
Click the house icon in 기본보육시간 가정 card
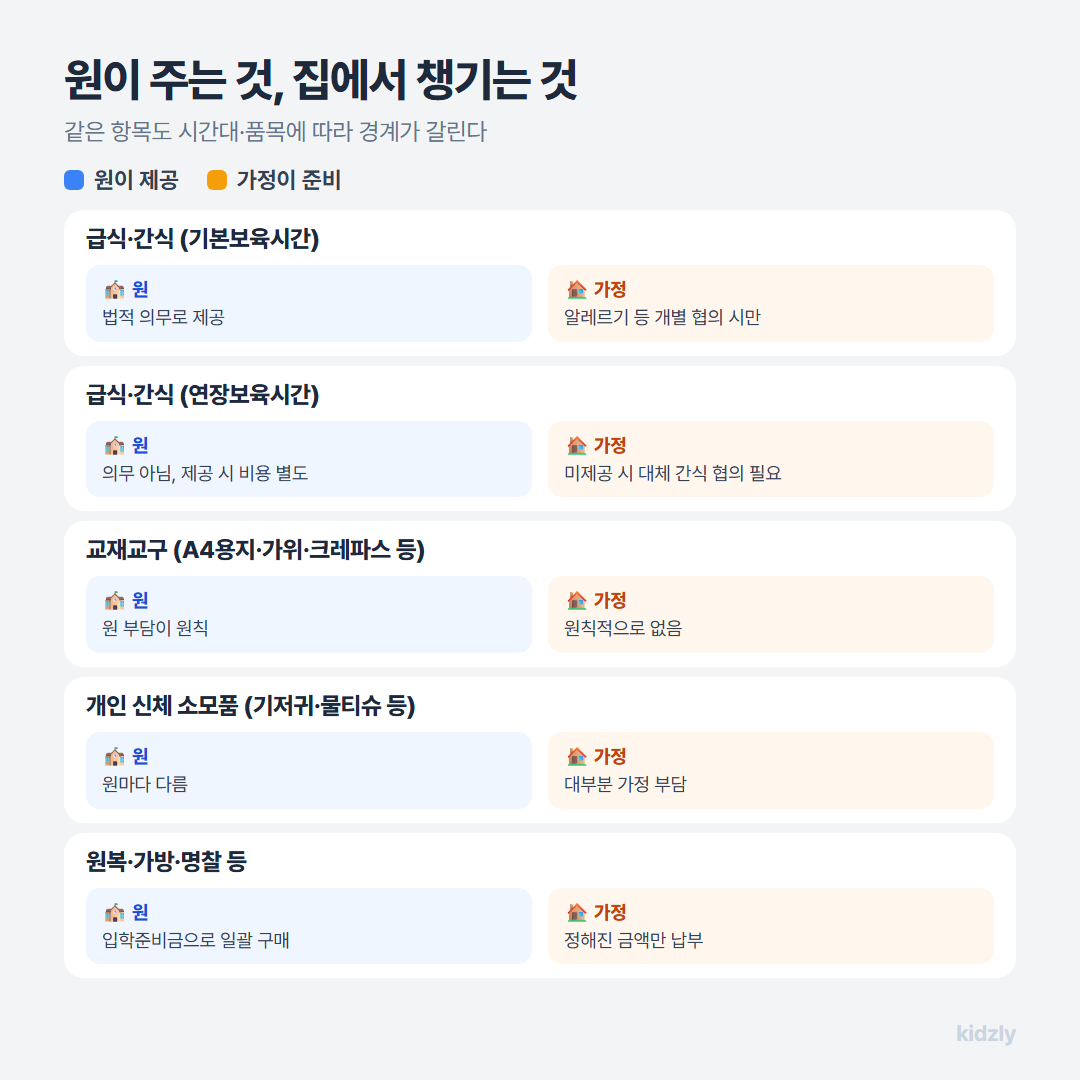[x=577, y=289]
